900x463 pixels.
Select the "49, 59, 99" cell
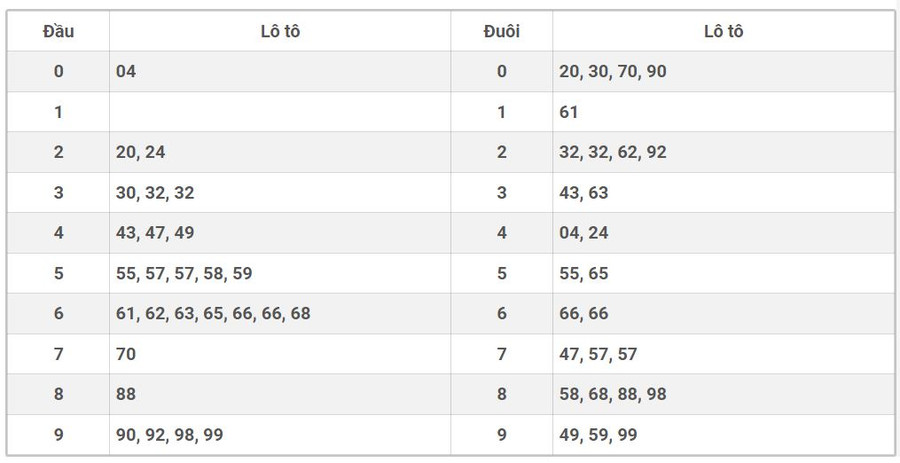point(598,435)
